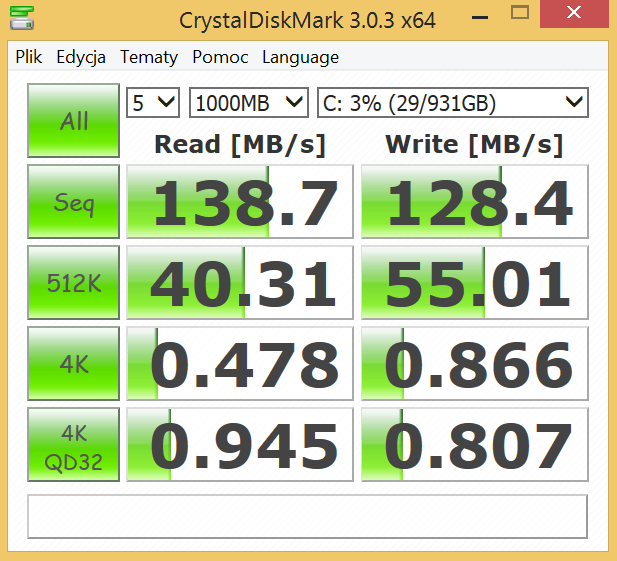Close the CrystalDiskMark window
This screenshot has width=617, height=561.
tap(574, 14)
